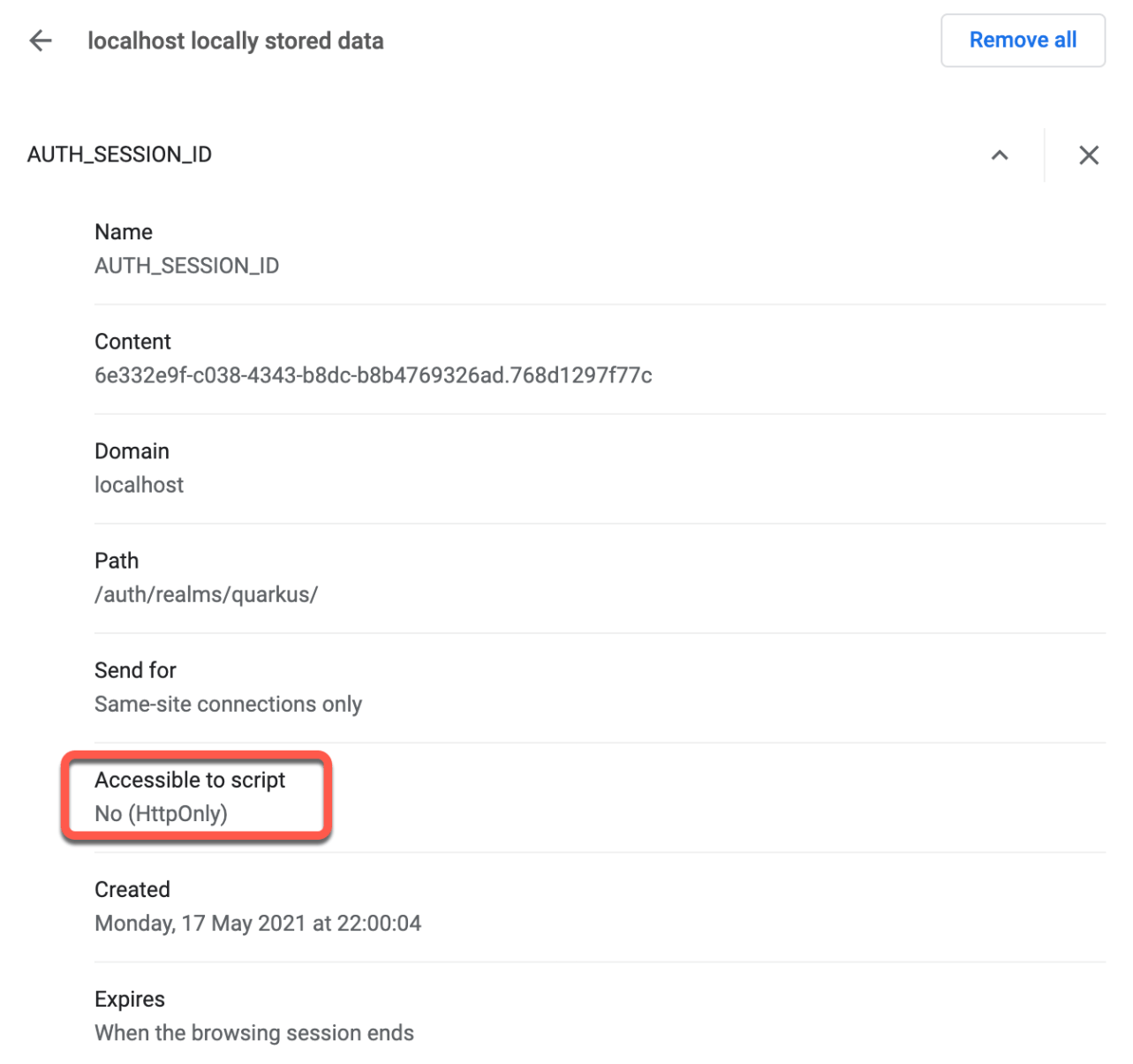The image size is (1133, 1064).
Task: Click the back arrow to return to site data list
Action: (40, 41)
